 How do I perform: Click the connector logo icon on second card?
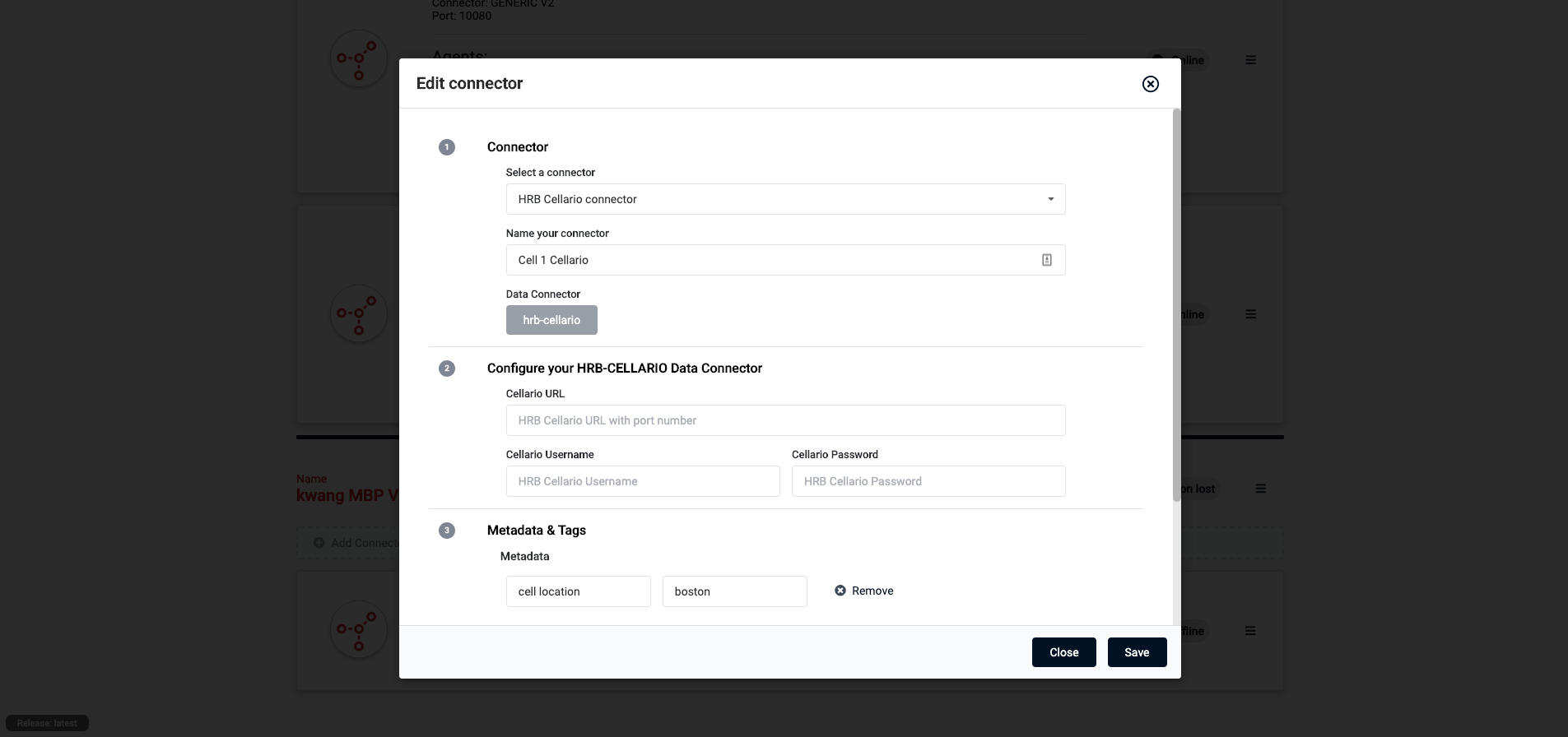(358, 313)
